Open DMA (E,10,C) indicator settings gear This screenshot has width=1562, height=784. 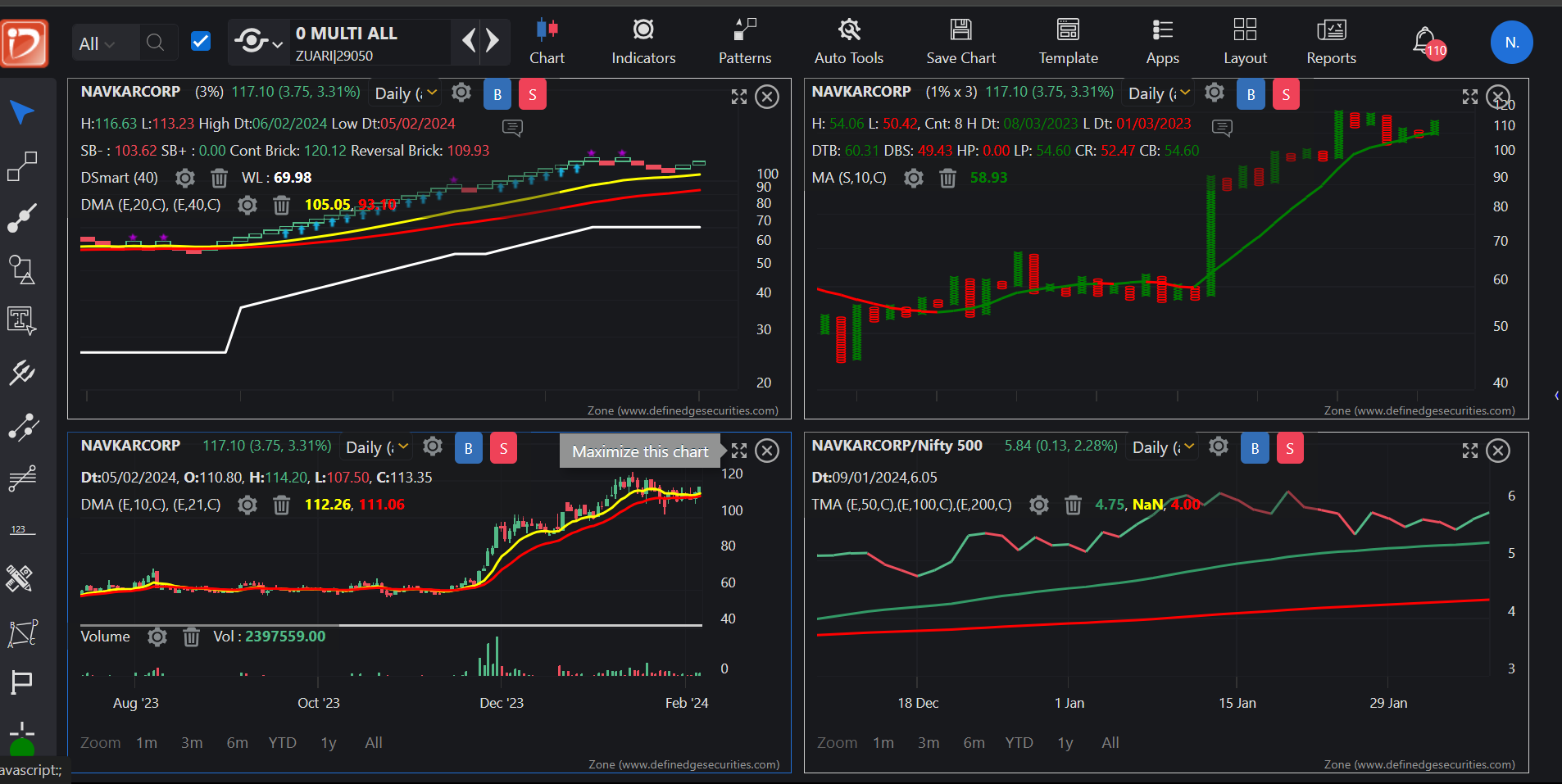[x=247, y=505]
